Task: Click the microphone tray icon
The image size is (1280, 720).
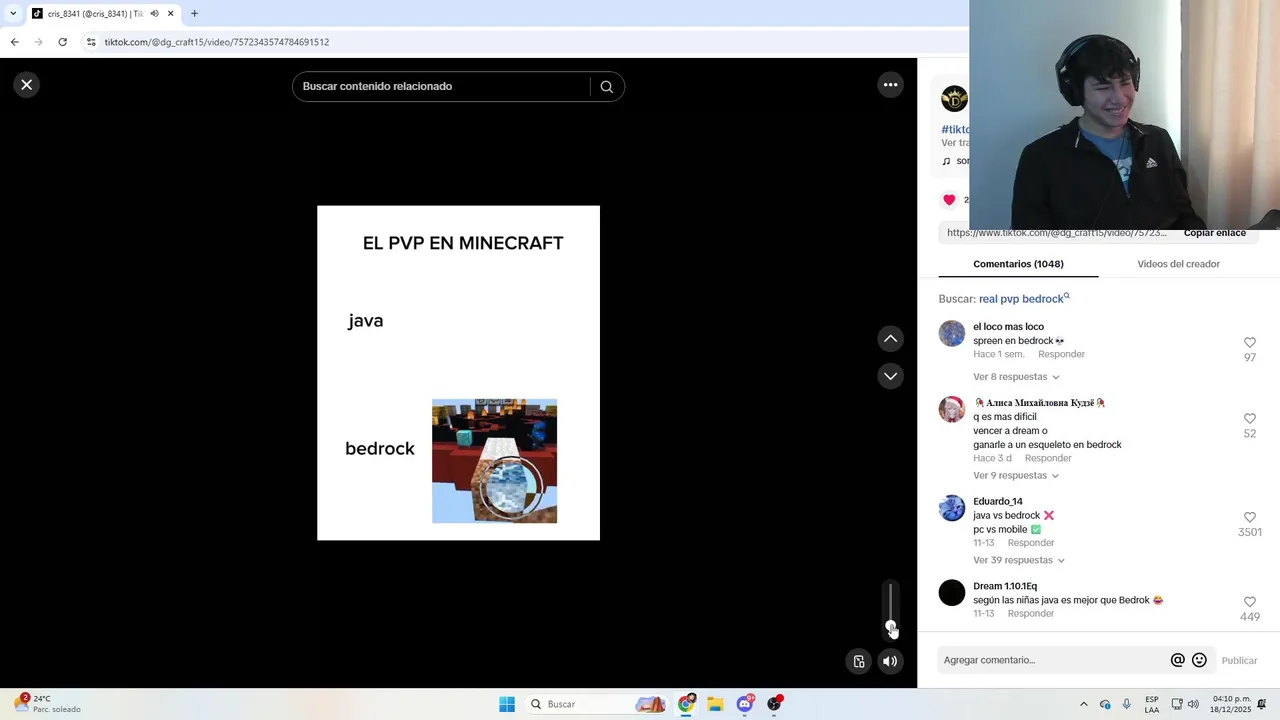Action: coord(1126,704)
